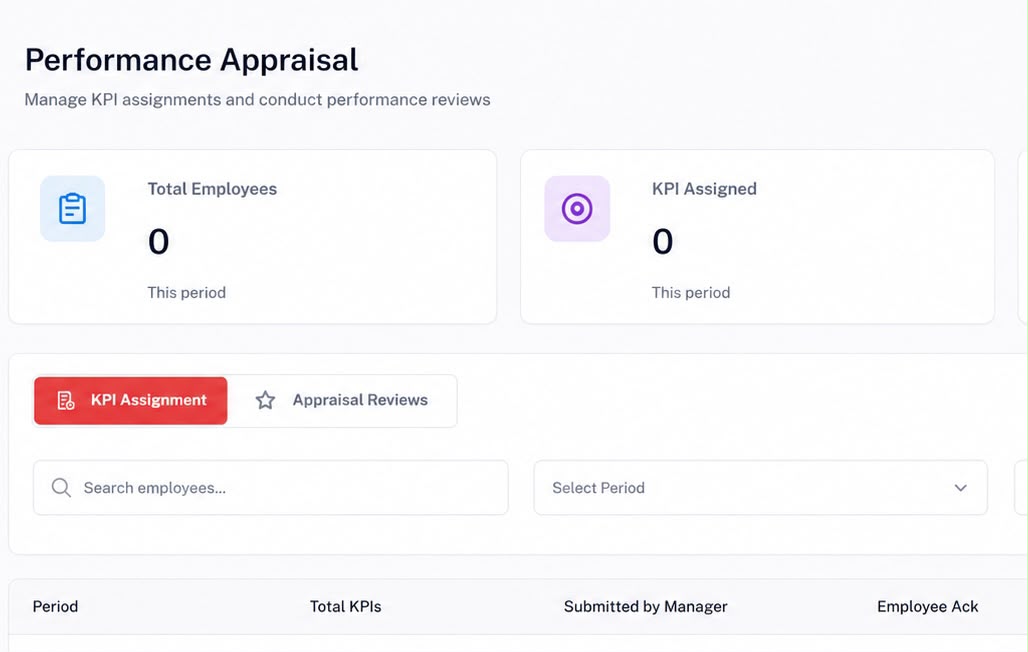Click 'This period' under Total Employees
The image size is (1028, 652).
[x=187, y=293]
